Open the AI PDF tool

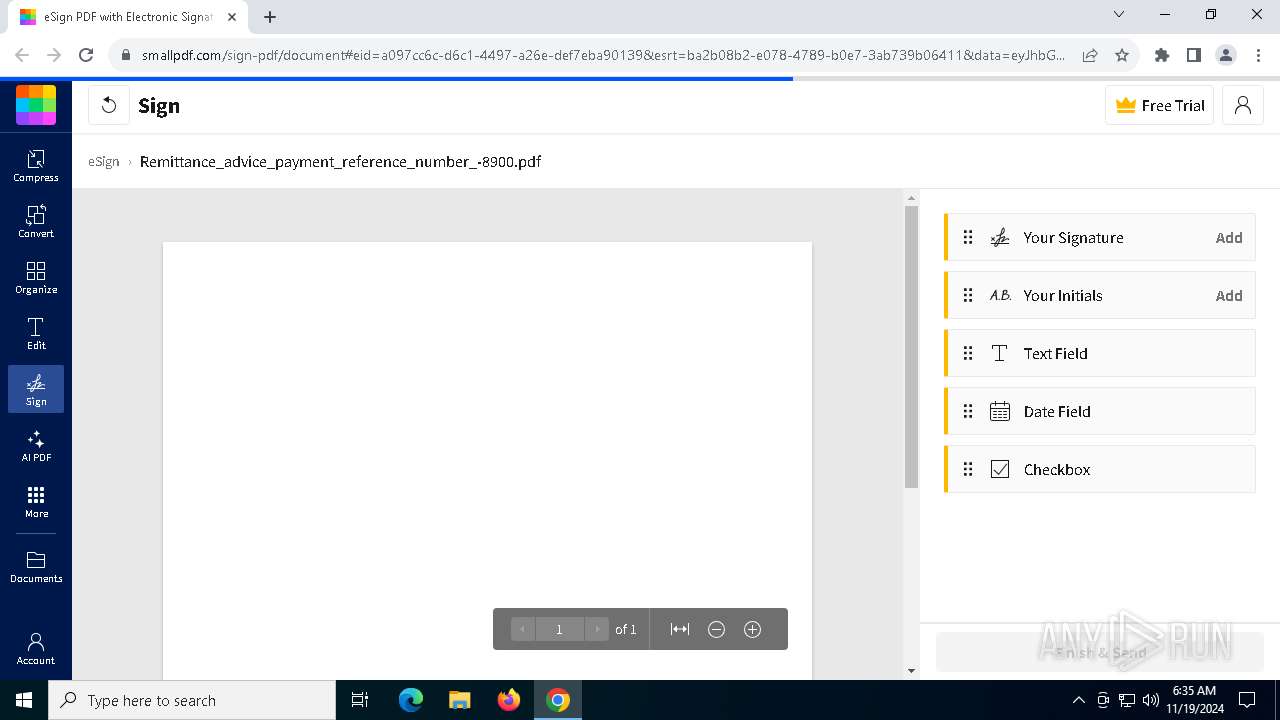pyautogui.click(x=36, y=446)
